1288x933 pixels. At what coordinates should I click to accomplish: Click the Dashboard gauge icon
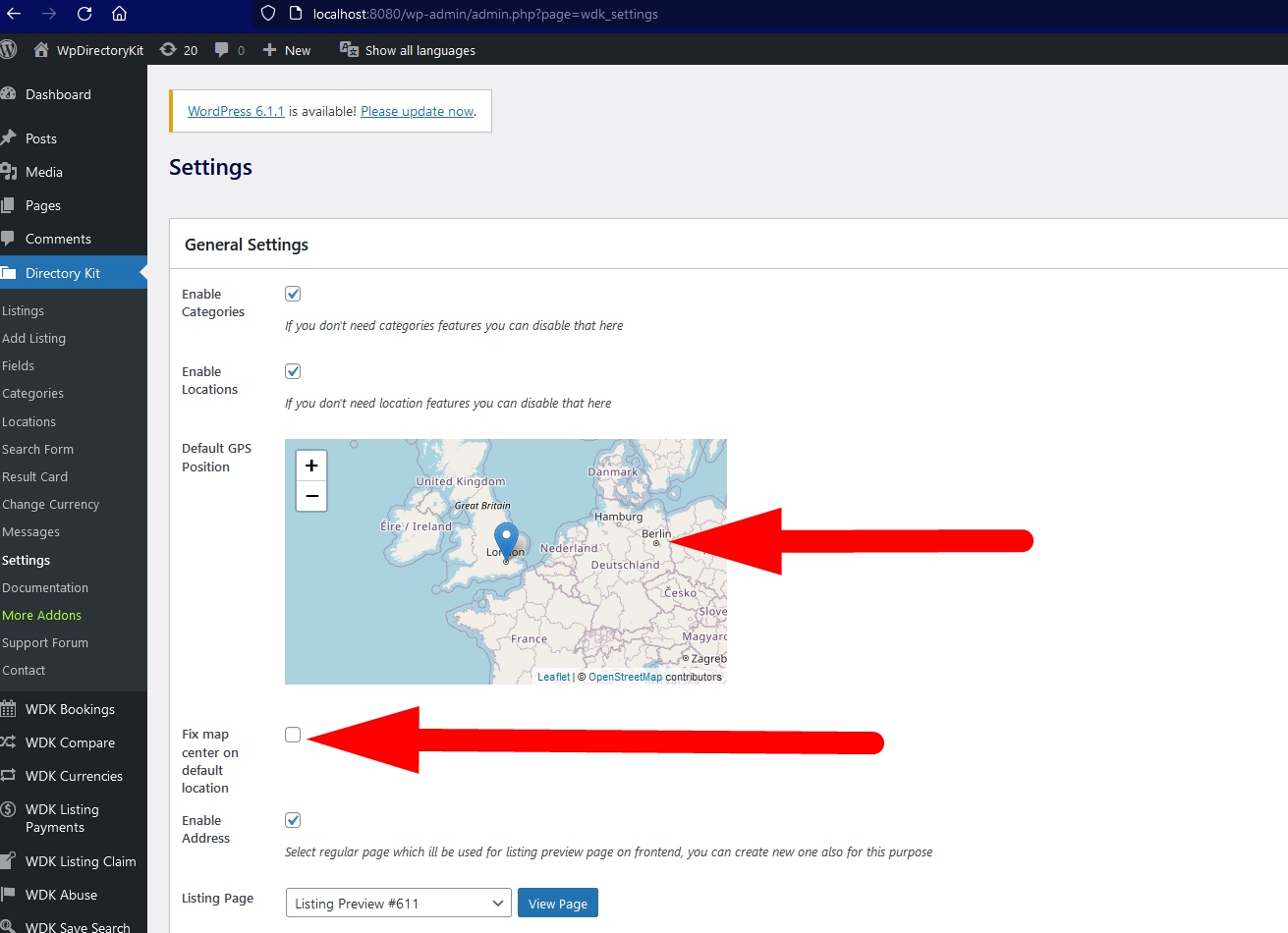(9, 94)
